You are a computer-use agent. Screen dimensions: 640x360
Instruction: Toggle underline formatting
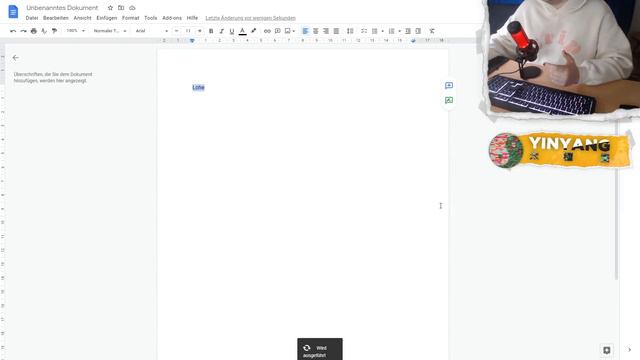[x=232, y=31]
